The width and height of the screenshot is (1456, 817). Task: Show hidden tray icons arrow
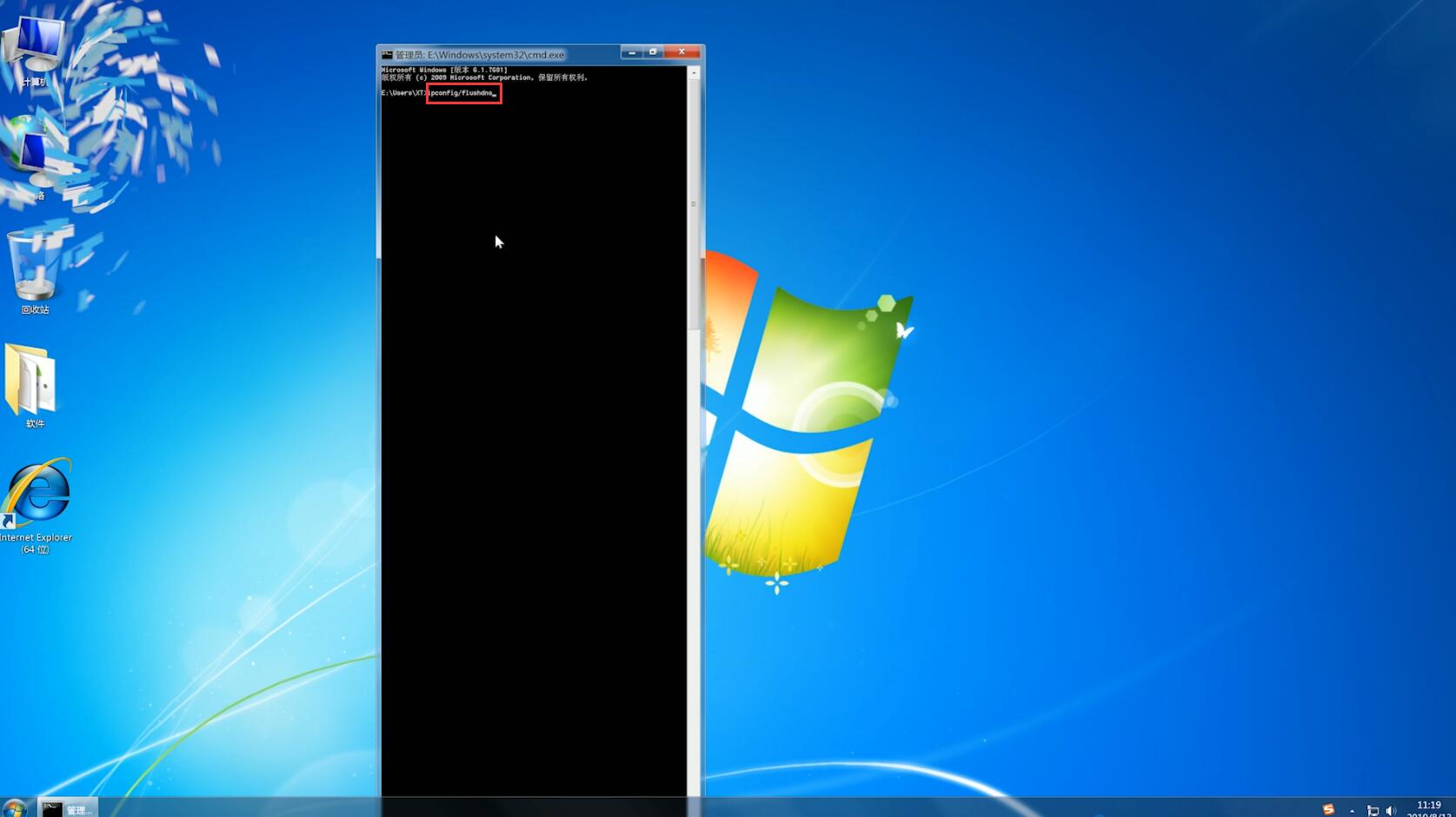tap(1352, 810)
